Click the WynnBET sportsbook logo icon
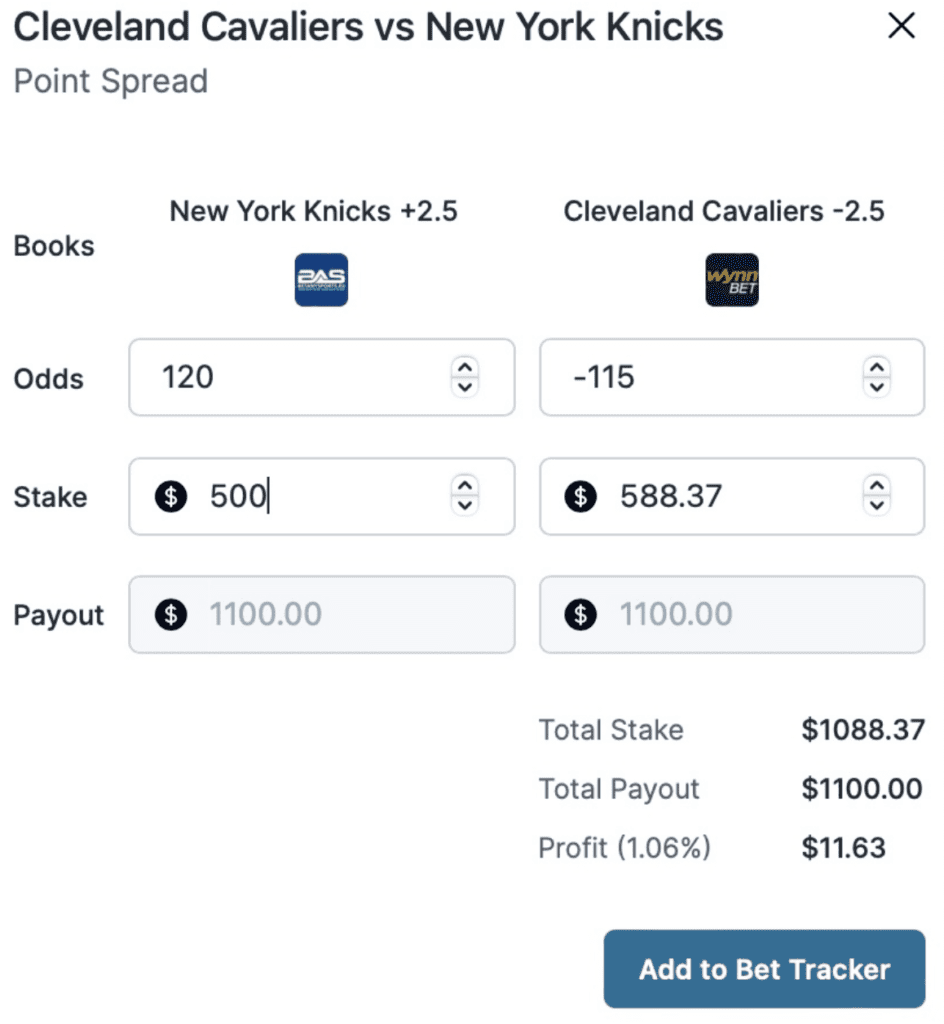 (x=732, y=280)
